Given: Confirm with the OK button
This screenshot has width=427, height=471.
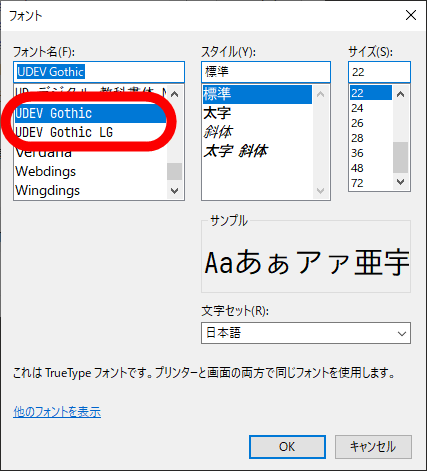Looking at the screenshot, I should [287, 447].
